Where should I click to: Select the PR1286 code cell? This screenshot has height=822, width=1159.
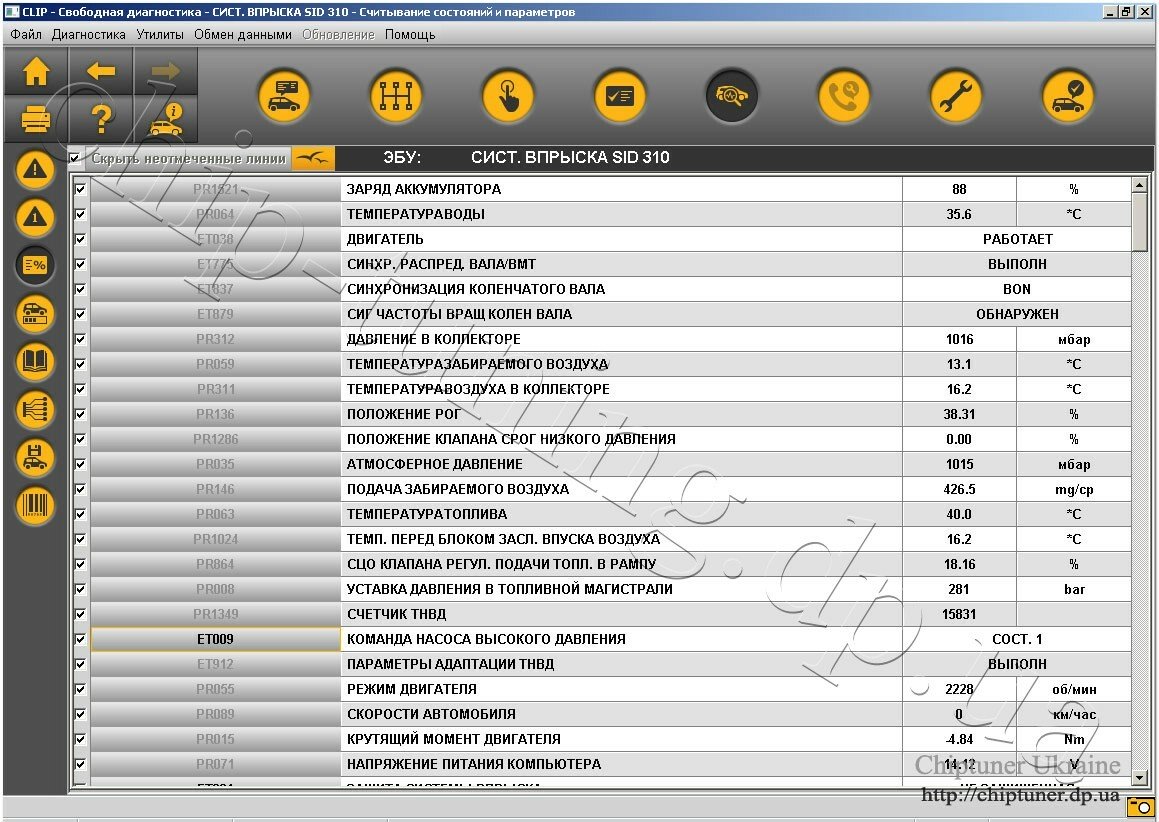(x=215, y=439)
